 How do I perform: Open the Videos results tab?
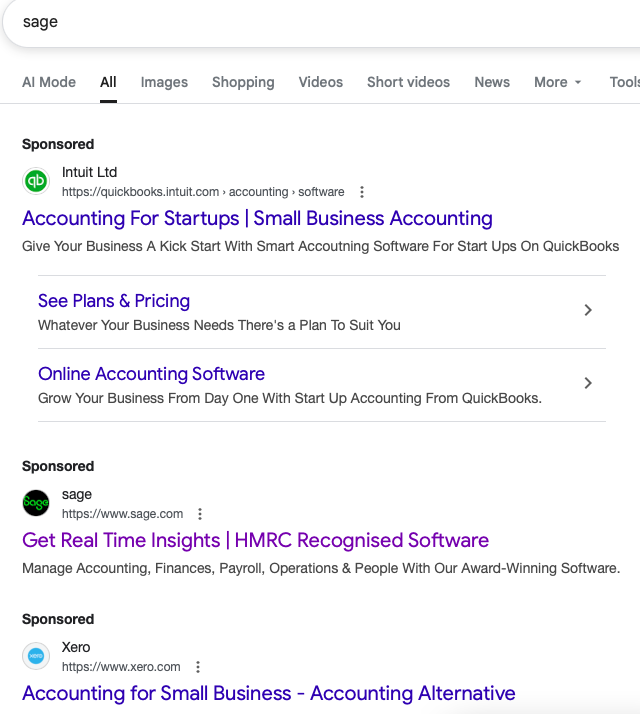[320, 82]
